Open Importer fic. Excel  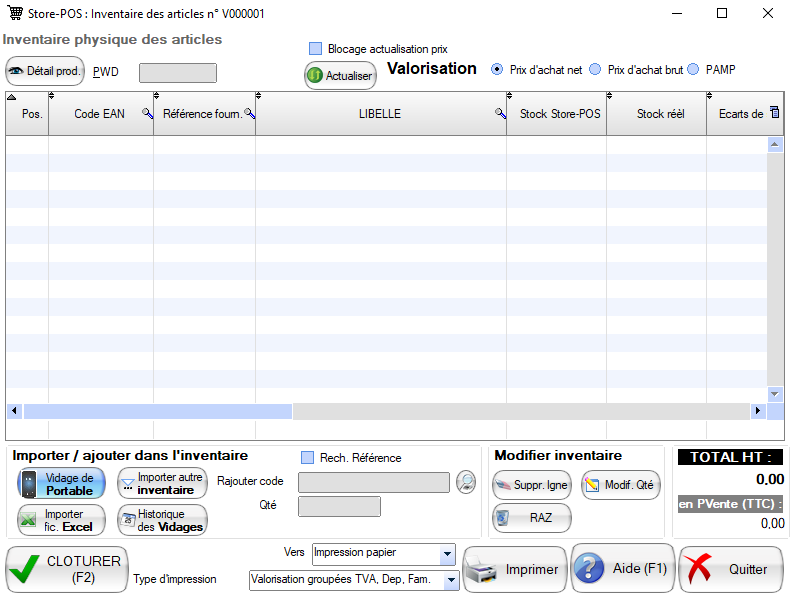tap(61, 520)
